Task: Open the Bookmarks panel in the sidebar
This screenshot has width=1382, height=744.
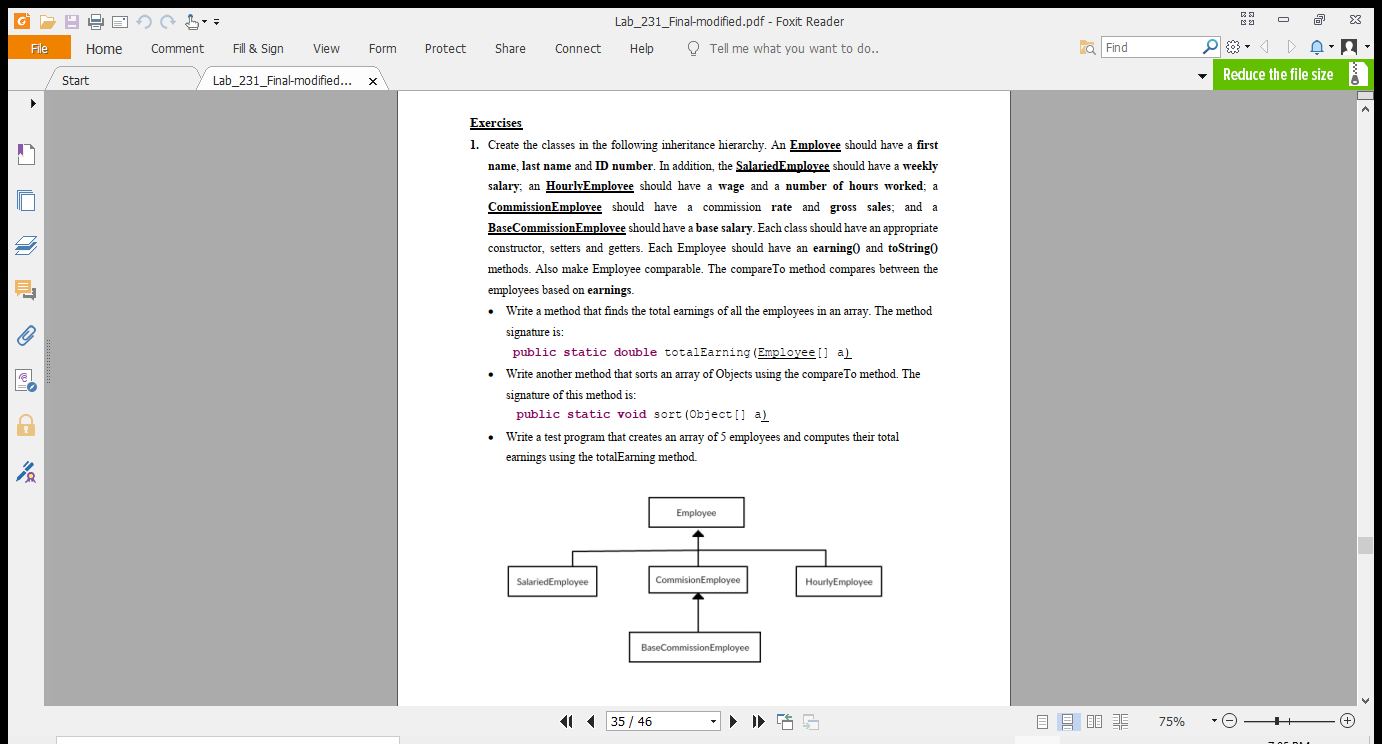Action: pos(25,153)
